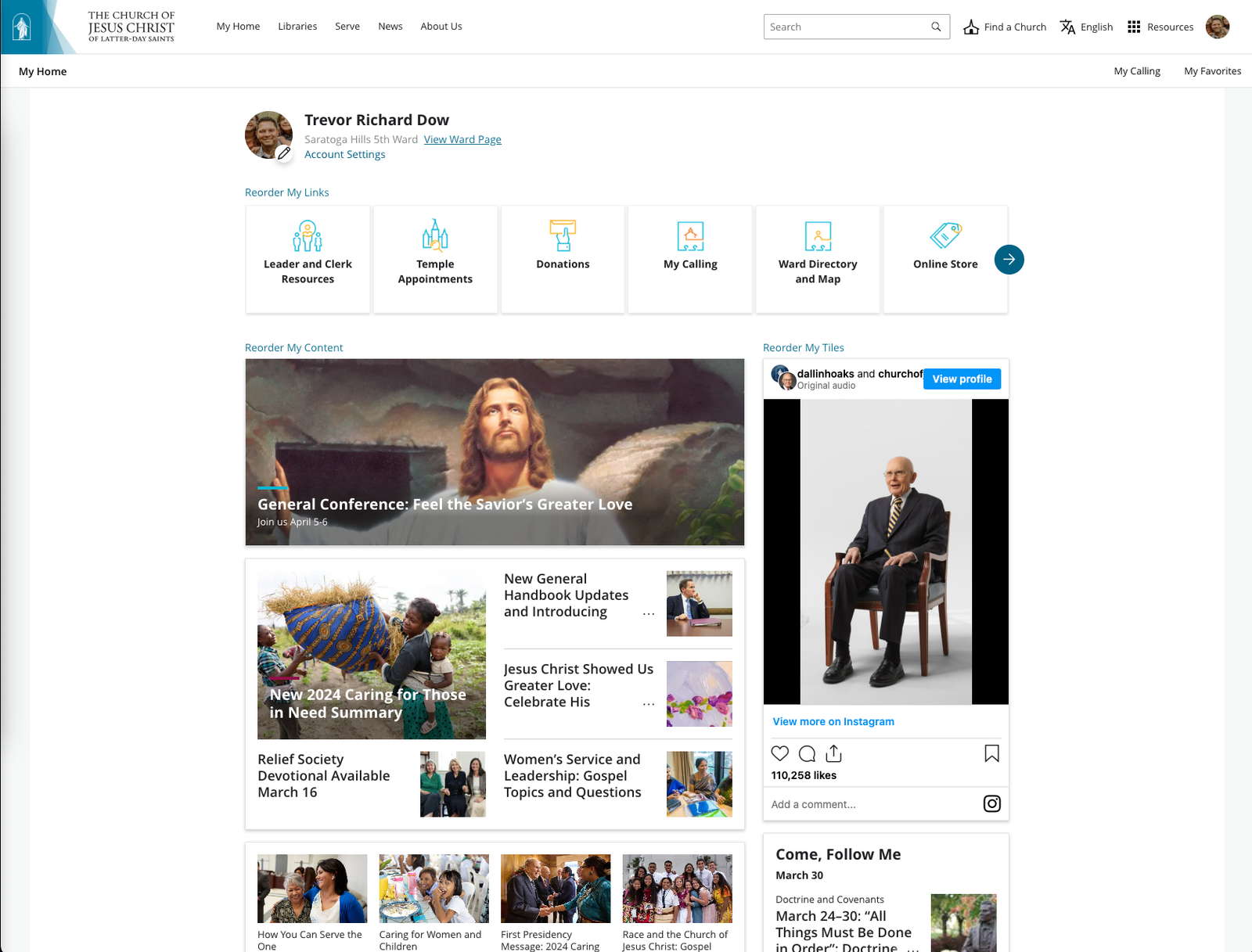Open the English language selector
The image size is (1252, 952).
point(1096,27)
